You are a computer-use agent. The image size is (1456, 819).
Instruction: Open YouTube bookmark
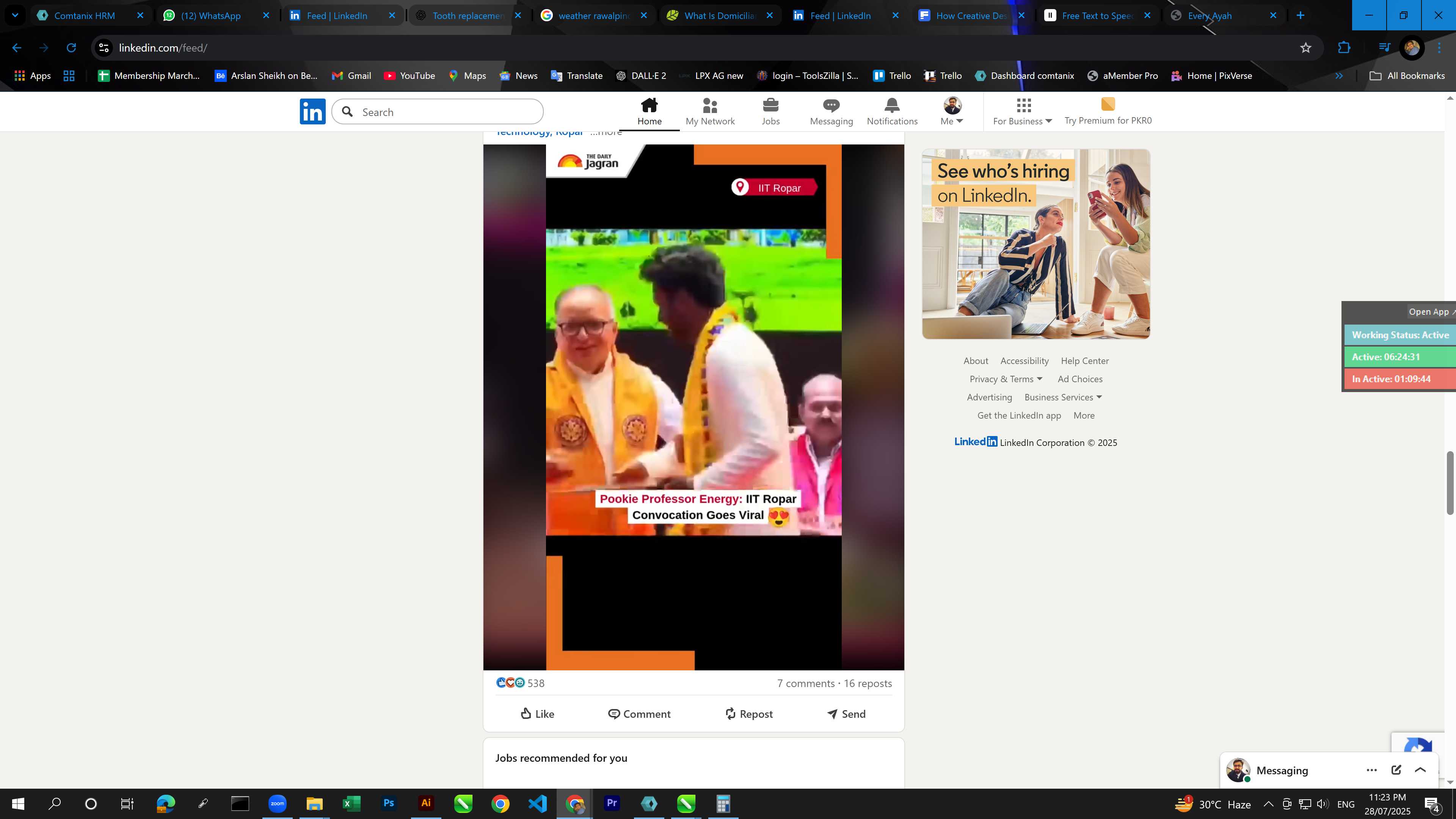pos(409,76)
